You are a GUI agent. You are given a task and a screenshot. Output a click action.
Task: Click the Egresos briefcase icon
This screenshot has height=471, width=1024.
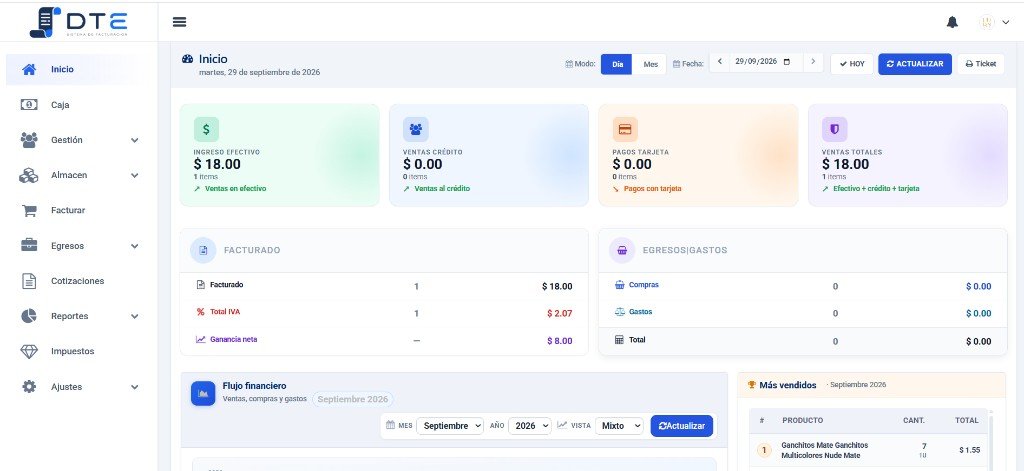29,246
